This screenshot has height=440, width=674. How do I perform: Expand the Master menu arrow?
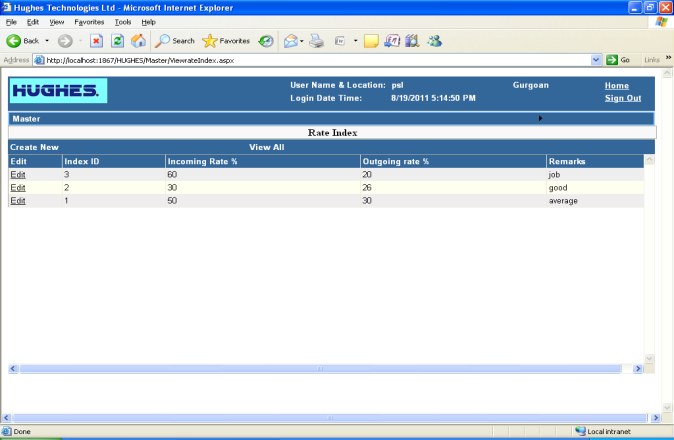[541, 118]
